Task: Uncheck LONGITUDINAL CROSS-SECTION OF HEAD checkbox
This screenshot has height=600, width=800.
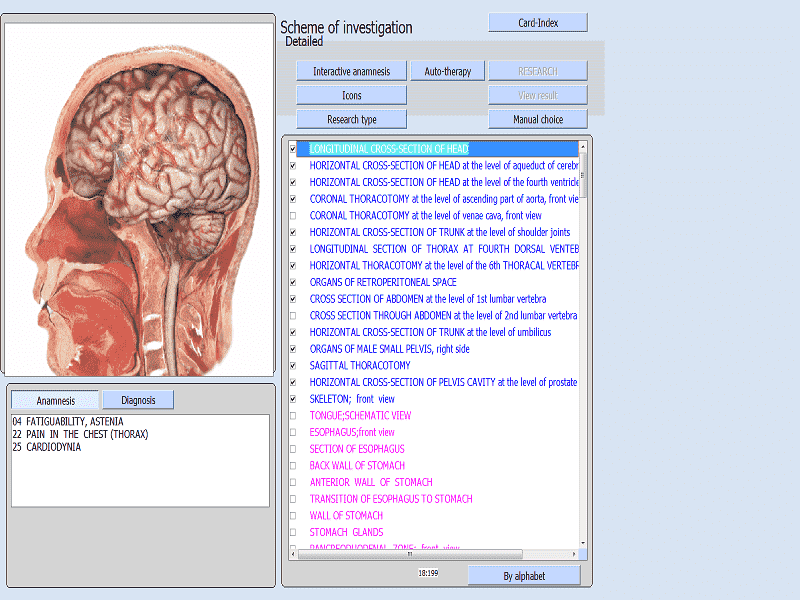Action: tap(293, 149)
